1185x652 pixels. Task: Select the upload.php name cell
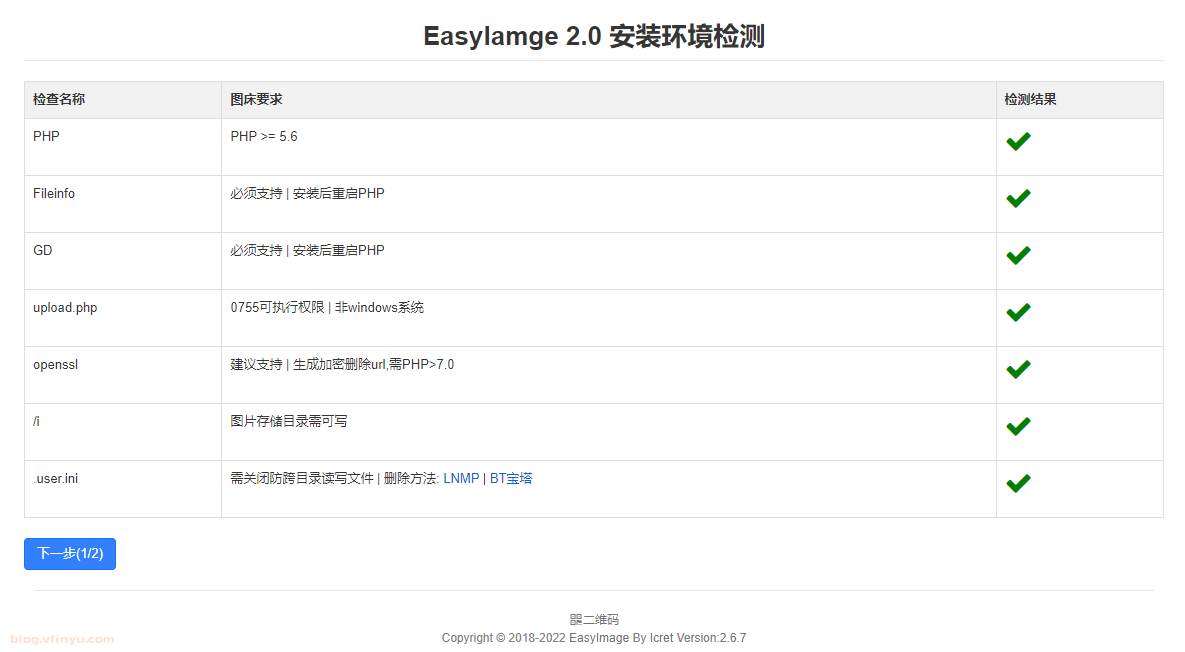[x=65, y=308]
